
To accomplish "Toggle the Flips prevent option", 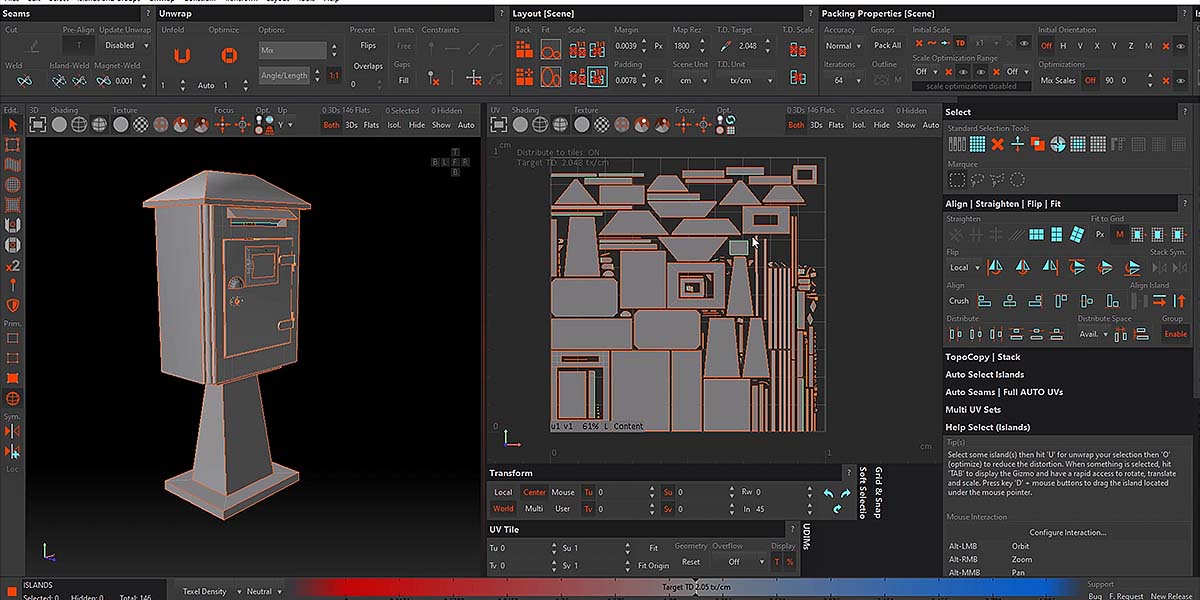I will 368,46.
